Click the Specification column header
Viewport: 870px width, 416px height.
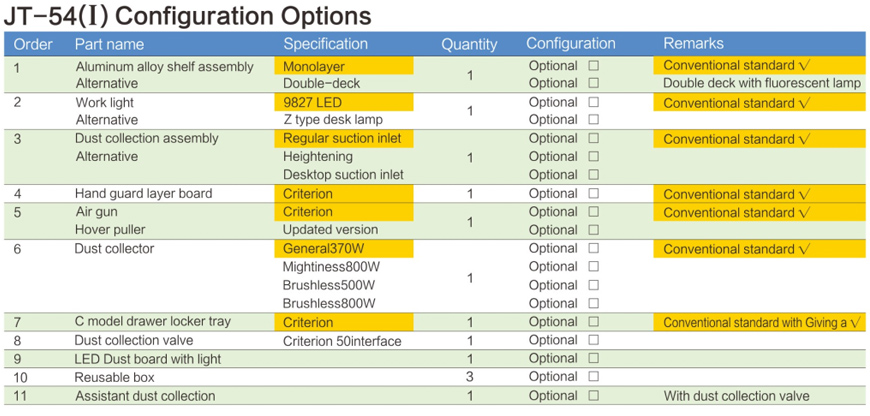[325, 44]
